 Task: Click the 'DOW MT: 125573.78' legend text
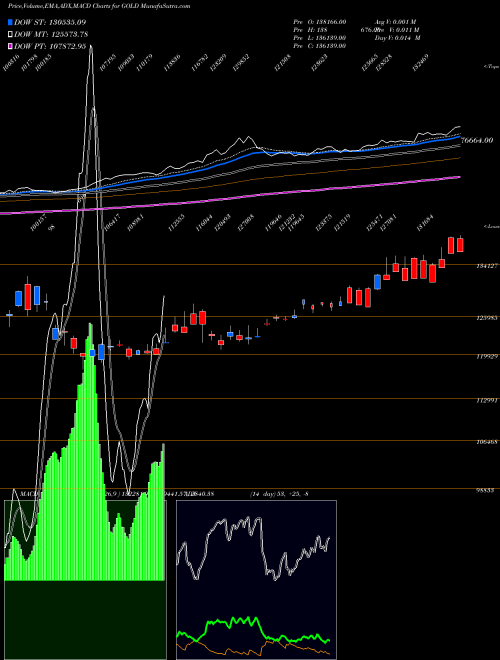coord(51,35)
